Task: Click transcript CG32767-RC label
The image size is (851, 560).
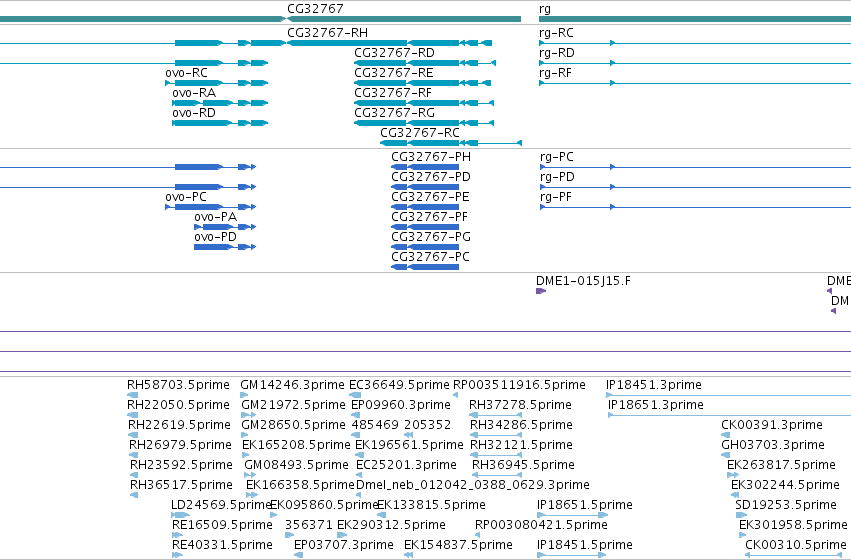Action: [x=420, y=133]
